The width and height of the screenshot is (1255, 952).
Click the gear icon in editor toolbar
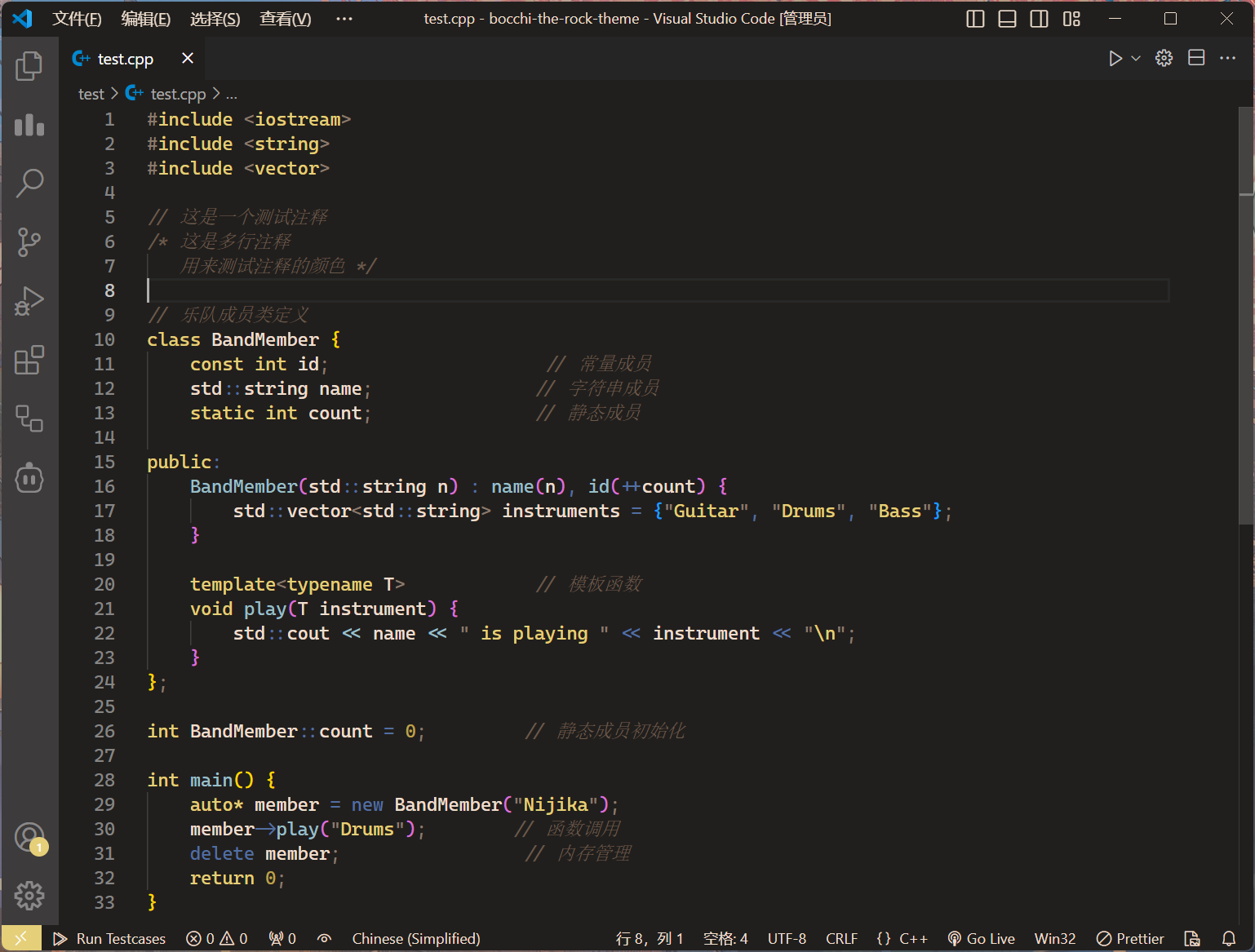pyautogui.click(x=1164, y=58)
